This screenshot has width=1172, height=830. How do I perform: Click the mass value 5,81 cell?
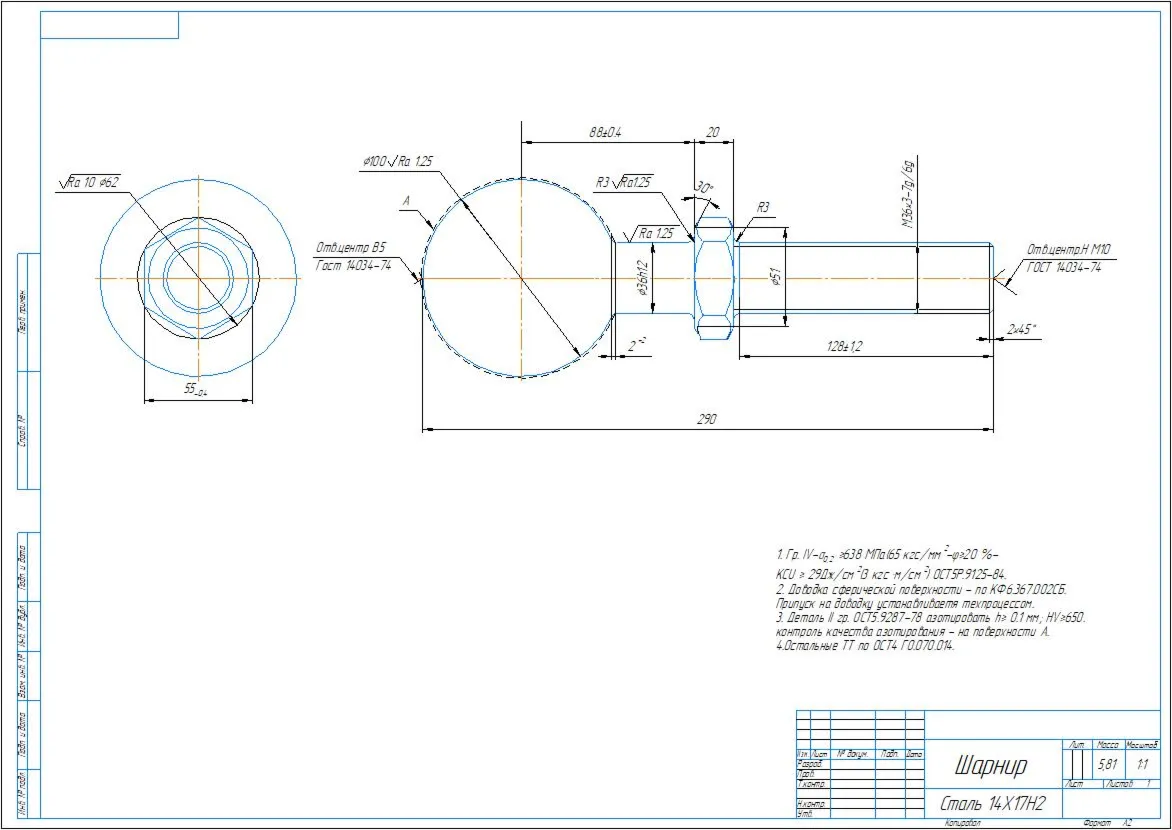[1106, 765]
